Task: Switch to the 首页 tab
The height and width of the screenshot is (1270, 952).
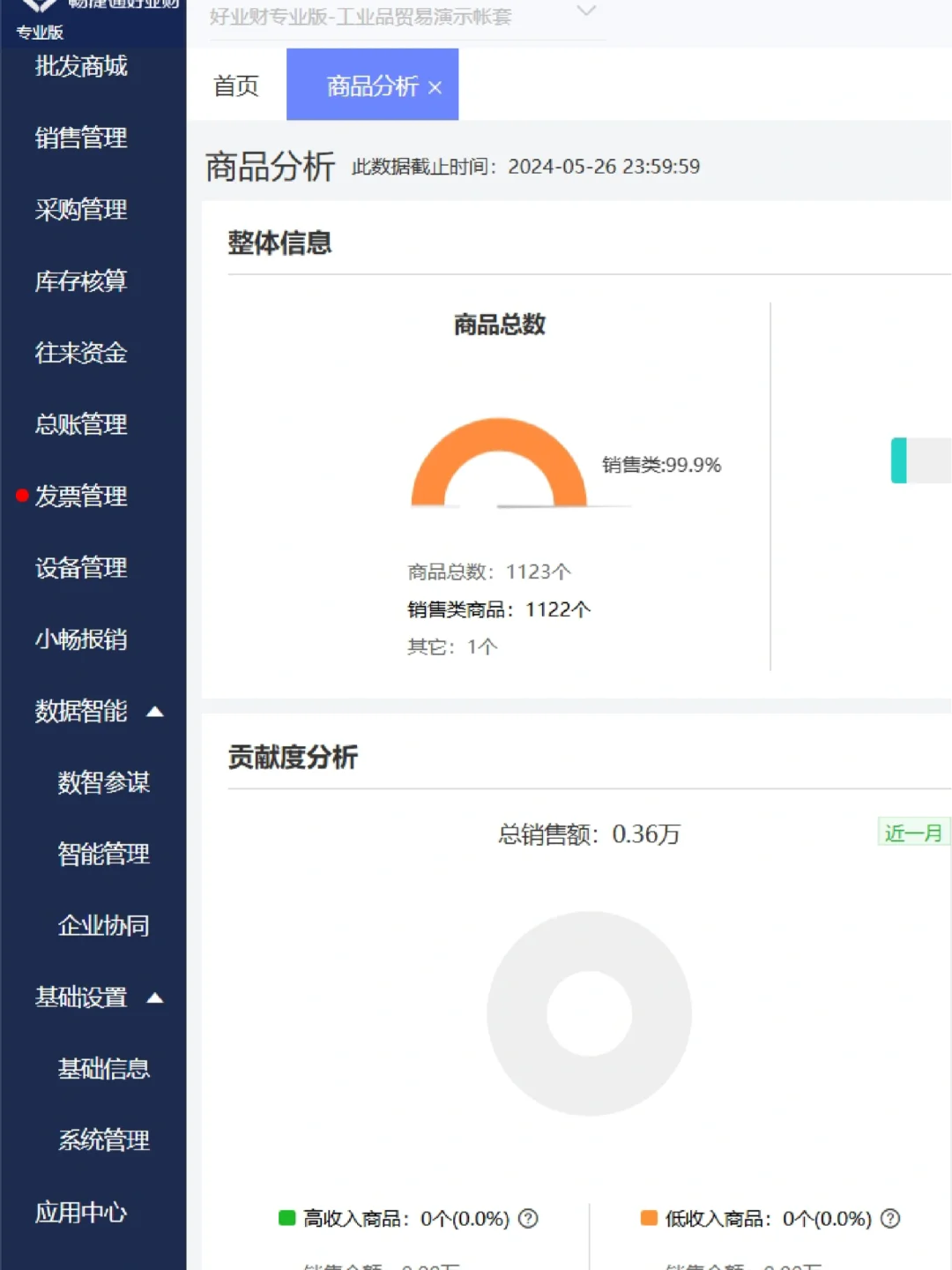Action: tap(234, 85)
